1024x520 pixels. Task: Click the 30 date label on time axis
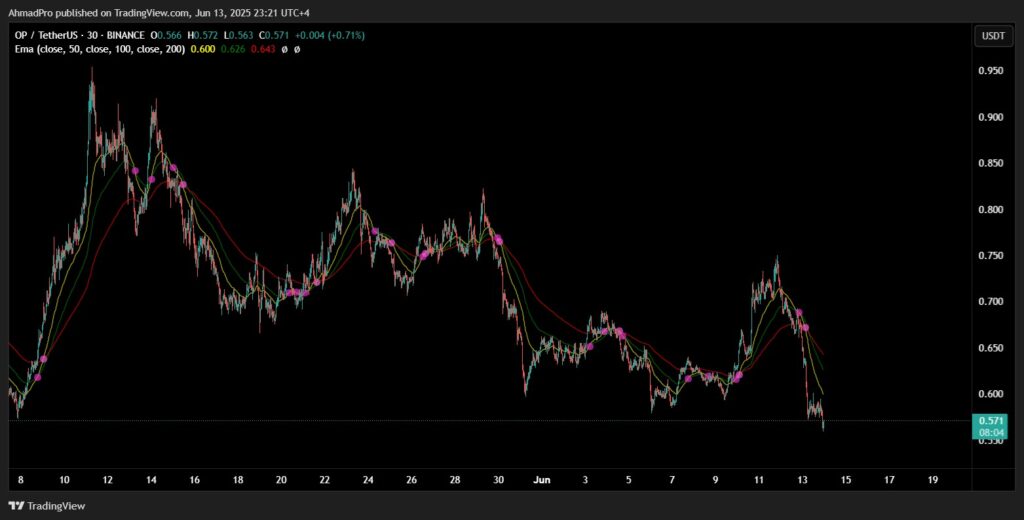point(498,480)
